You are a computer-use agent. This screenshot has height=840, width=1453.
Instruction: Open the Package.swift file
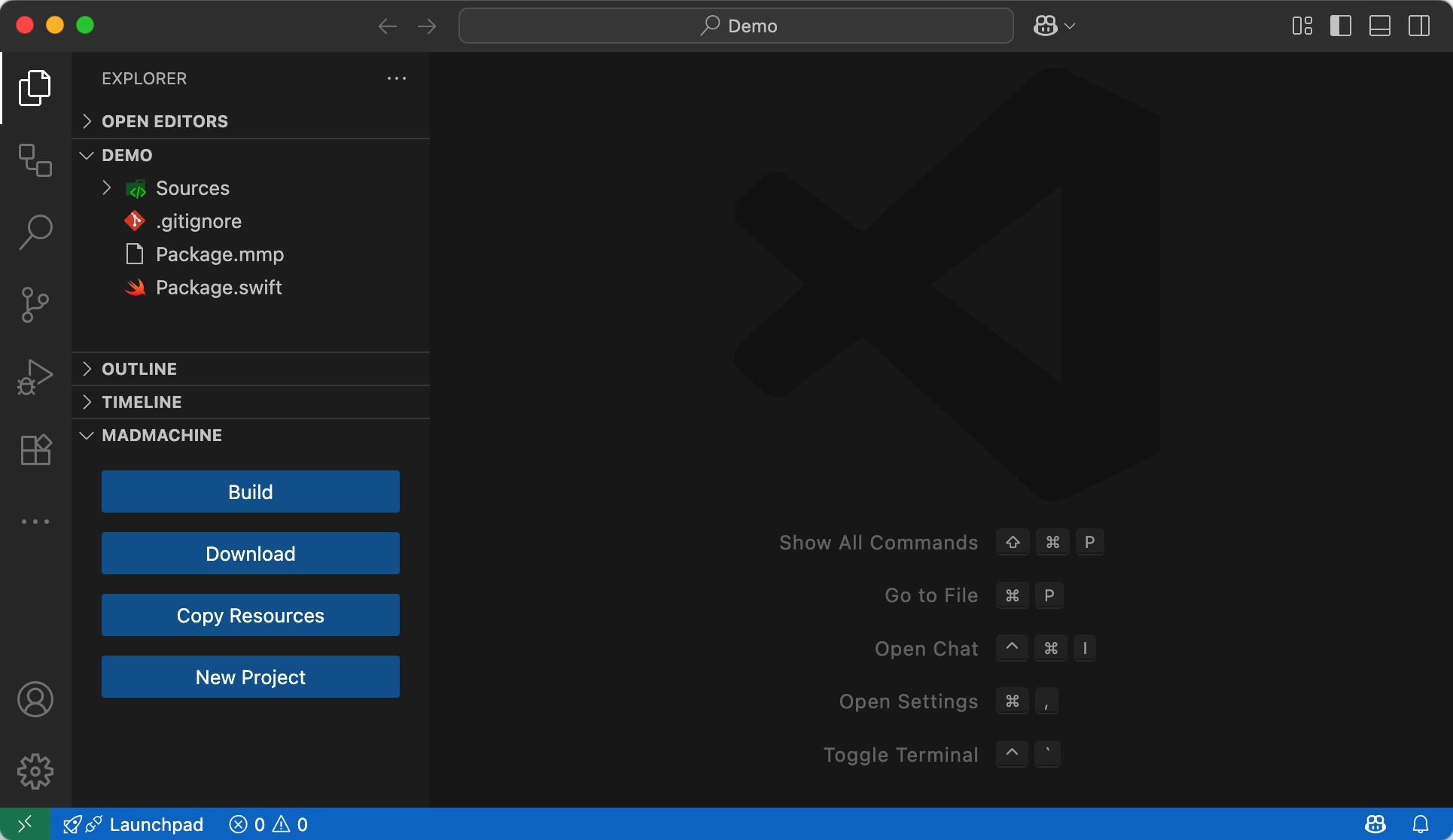(x=251, y=287)
